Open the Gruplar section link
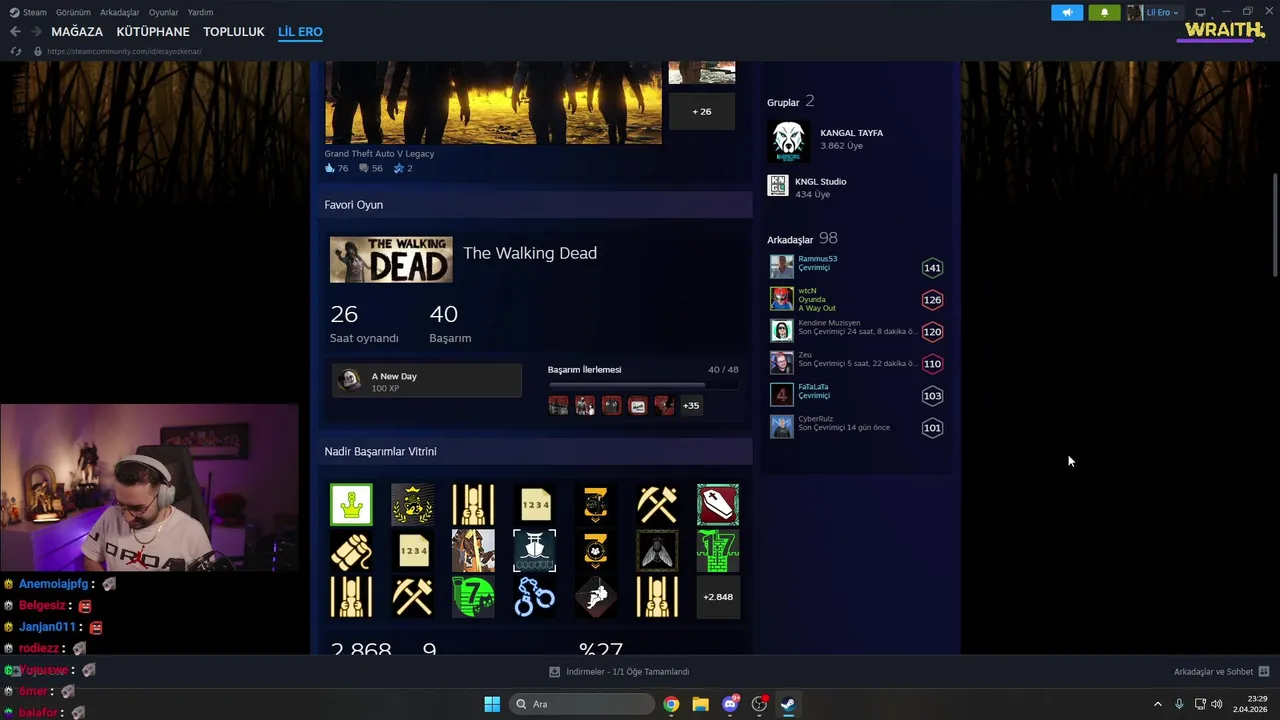This screenshot has height=720, width=1280. click(x=783, y=102)
